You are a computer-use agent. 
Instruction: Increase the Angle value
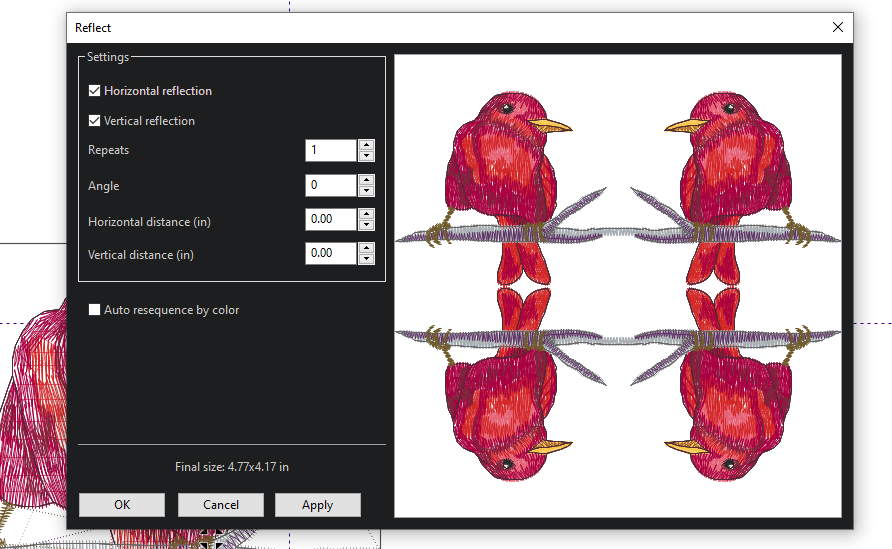coord(366,180)
